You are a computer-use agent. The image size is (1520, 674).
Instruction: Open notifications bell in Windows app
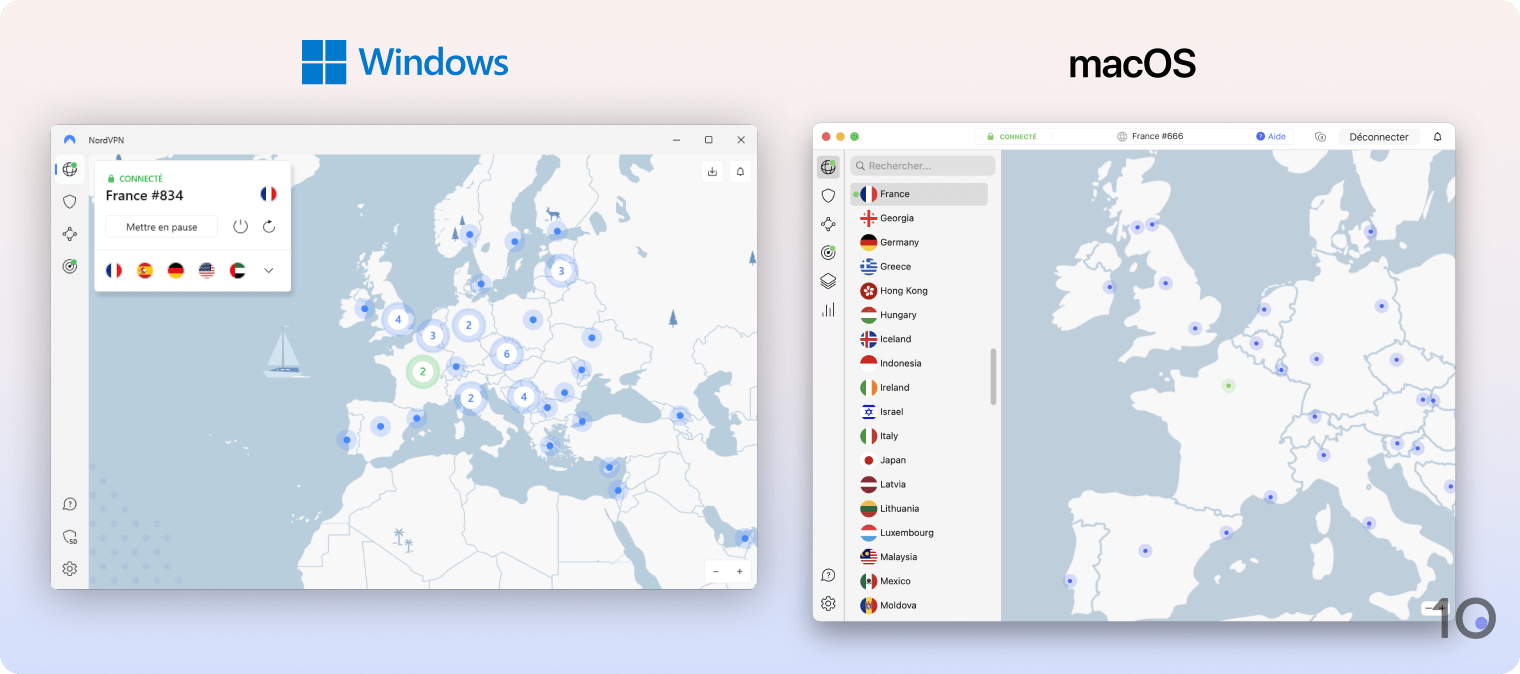point(740,171)
